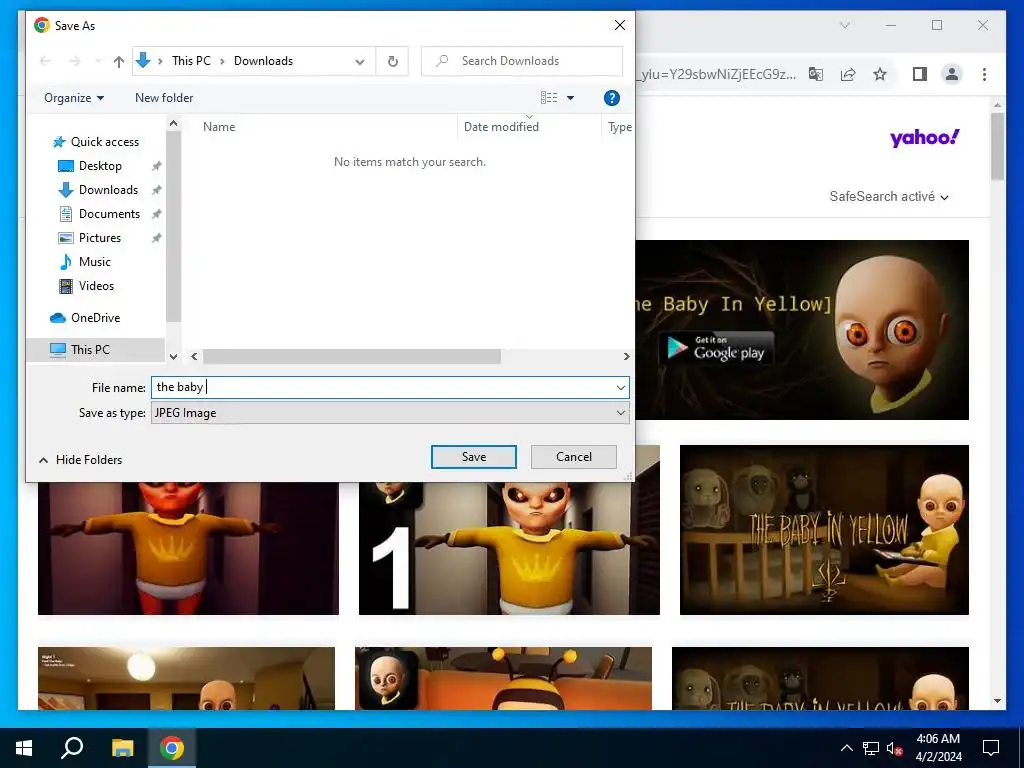Open Chrome's tab search chevron
This screenshot has width=1024, height=768.
pos(844,25)
